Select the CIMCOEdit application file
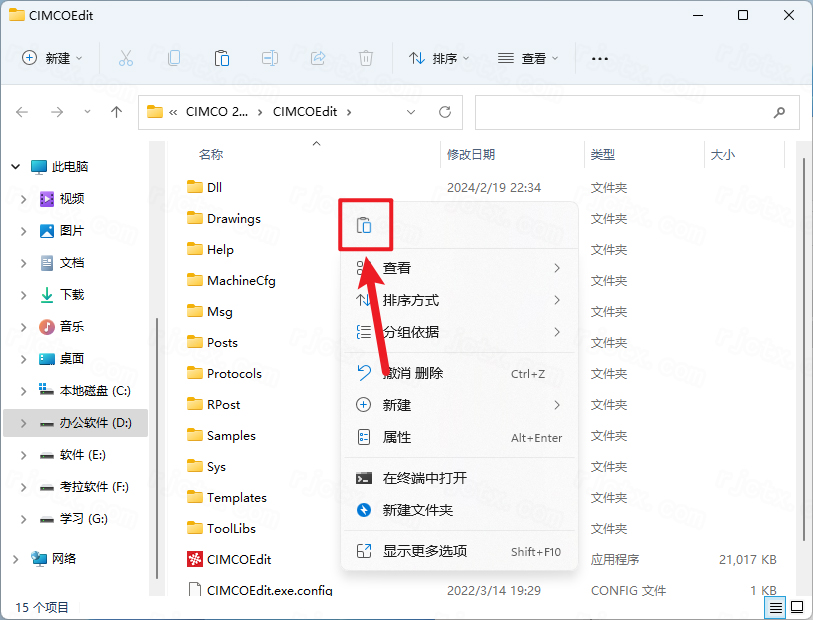Image resolution: width=813 pixels, height=620 pixels. click(229, 559)
